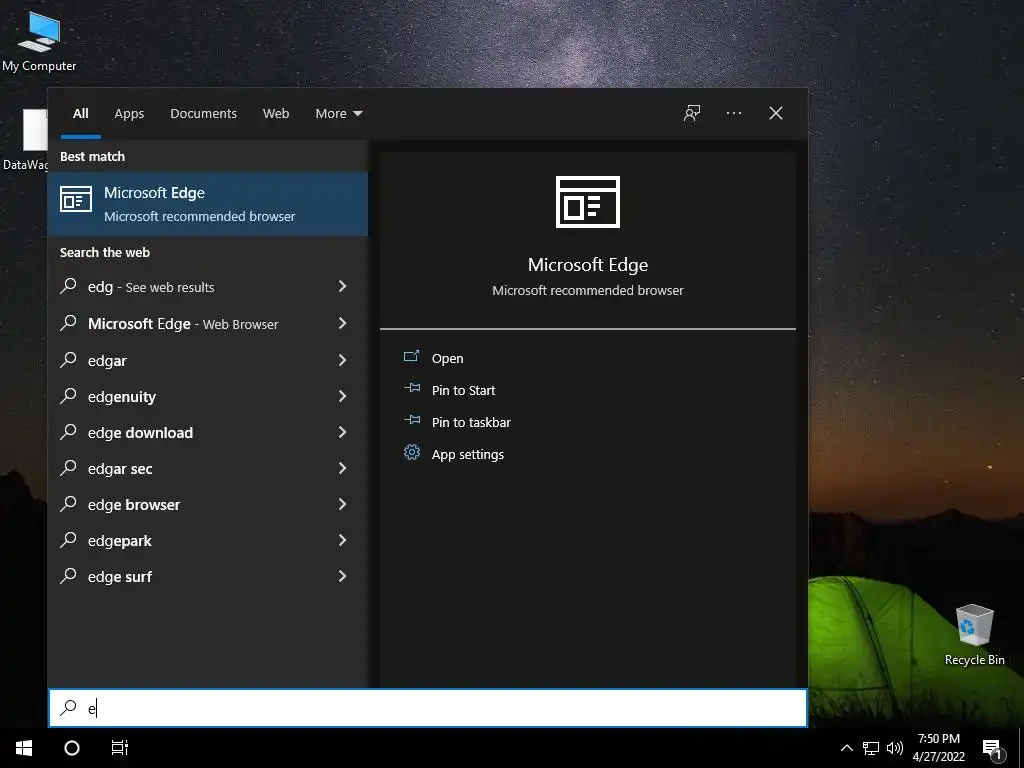Expand arrow for Microsoft Edge Web Browser

[342, 323]
